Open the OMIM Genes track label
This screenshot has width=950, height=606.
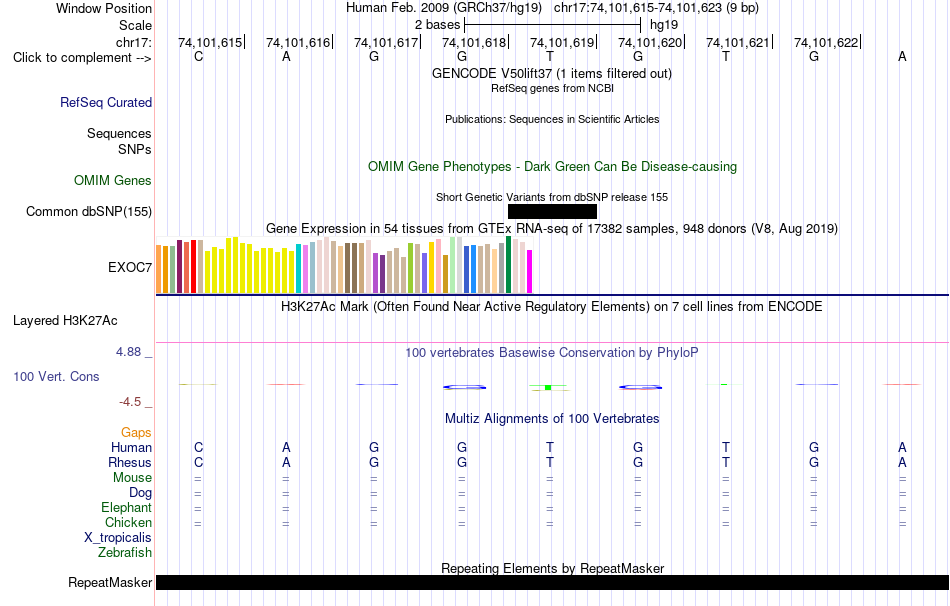pyautogui.click(x=112, y=181)
